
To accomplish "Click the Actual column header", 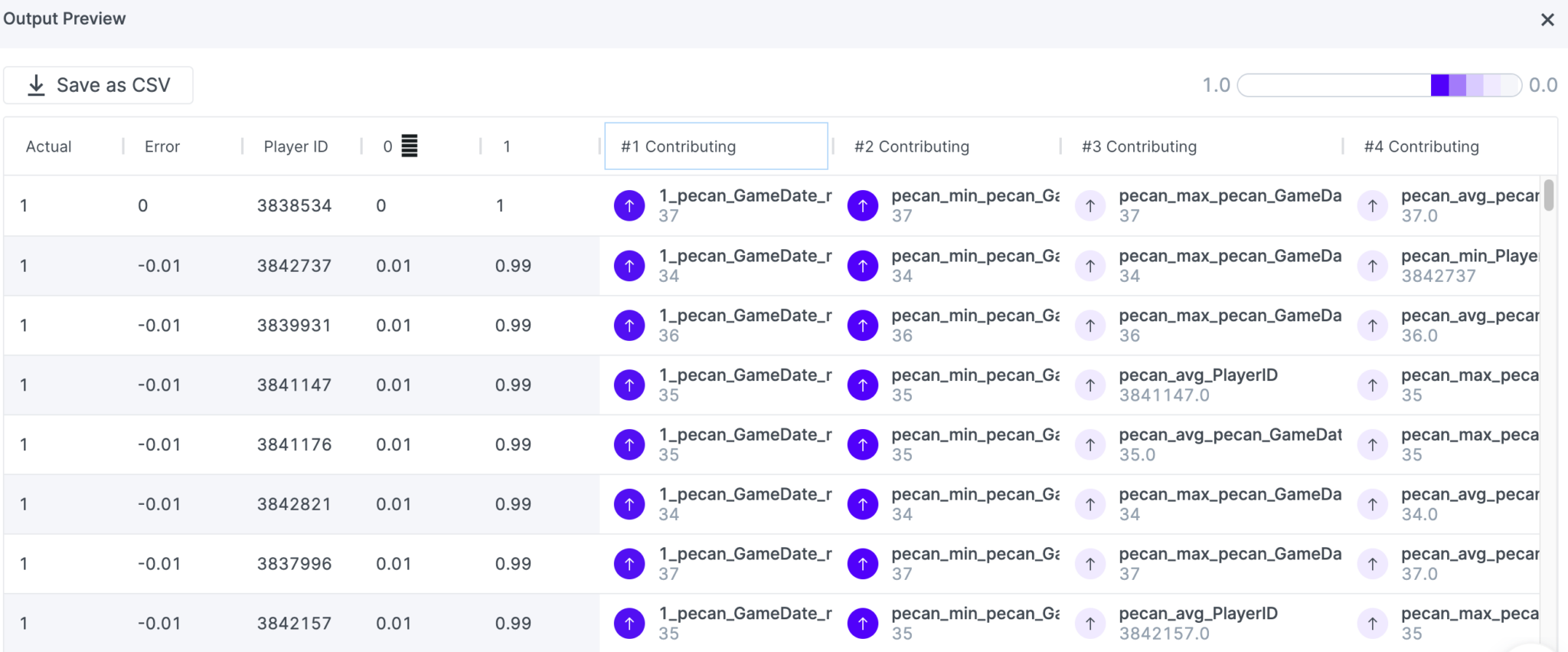I will tap(48, 146).
